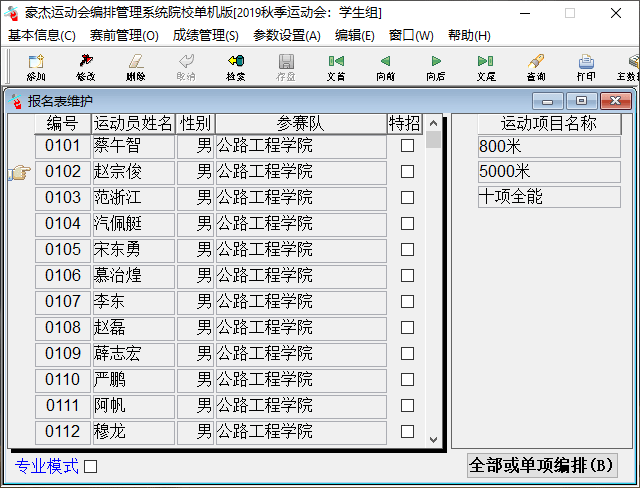The height and width of the screenshot is (488, 640).
Task: Click the 查询 (Query) toolbar icon
Action: pyautogui.click(x=536, y=67)
